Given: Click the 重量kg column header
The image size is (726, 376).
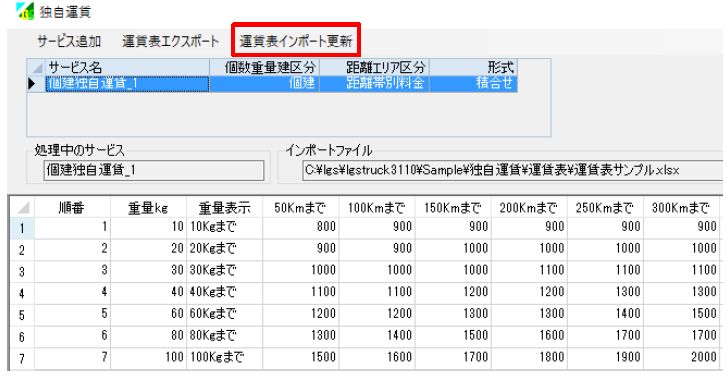Looking at the screenshot, I should point(149,207).
